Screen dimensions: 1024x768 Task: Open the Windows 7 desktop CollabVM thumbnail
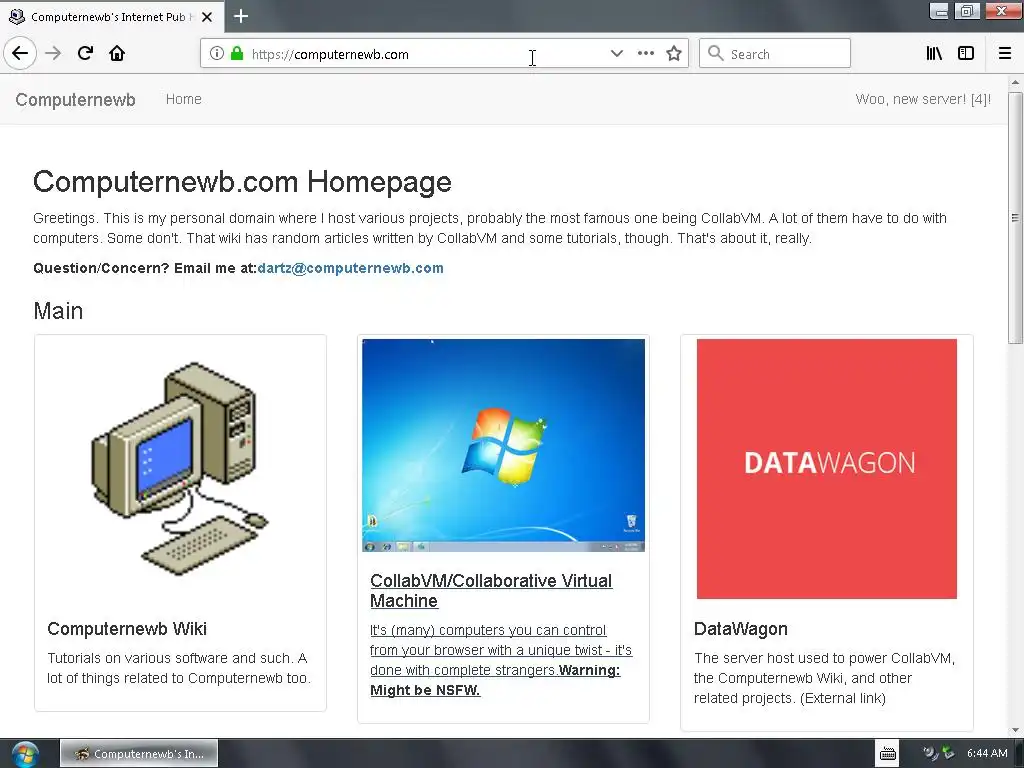[504, 445]
